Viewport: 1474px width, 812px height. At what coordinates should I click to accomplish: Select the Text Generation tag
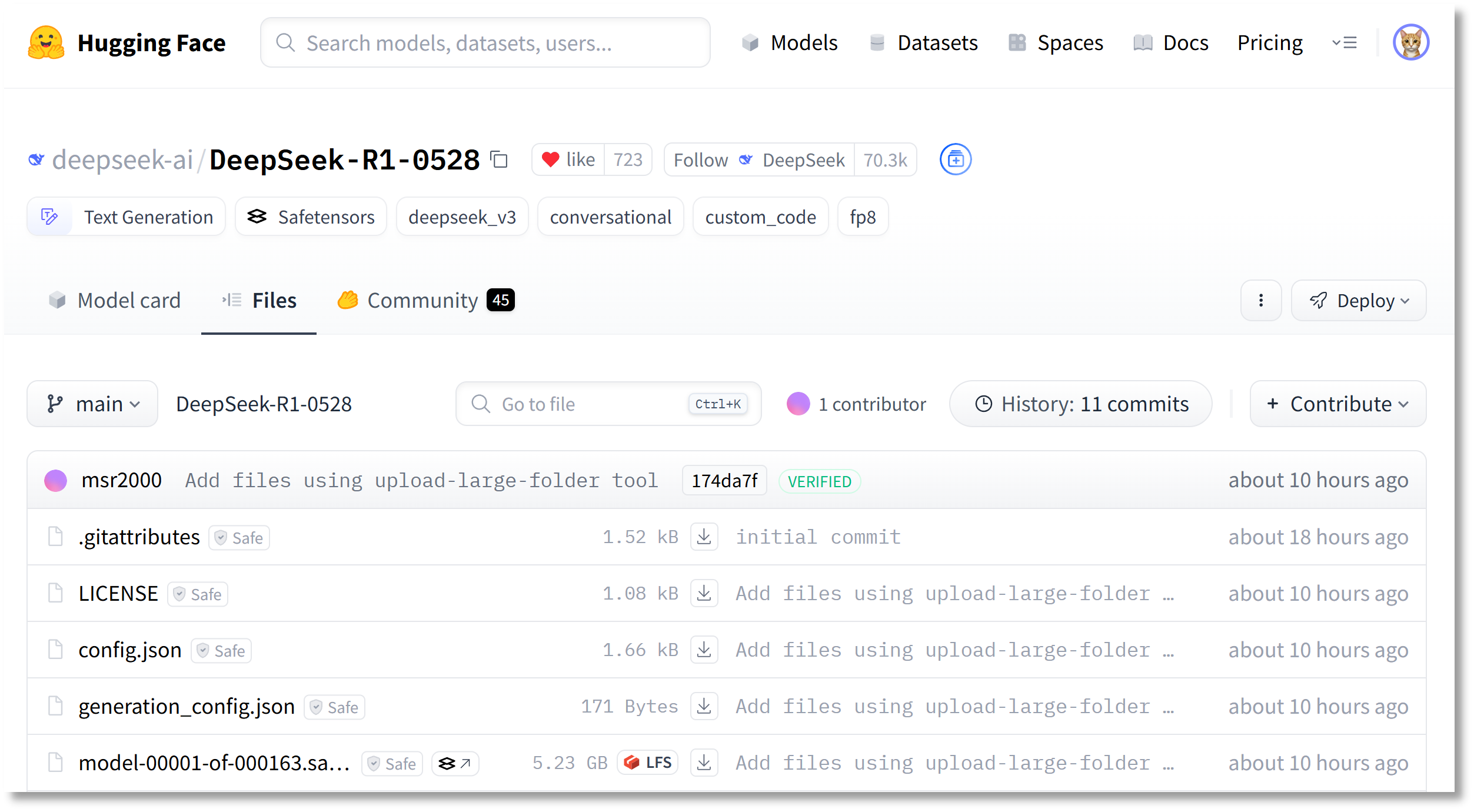(x=127, y=217)
